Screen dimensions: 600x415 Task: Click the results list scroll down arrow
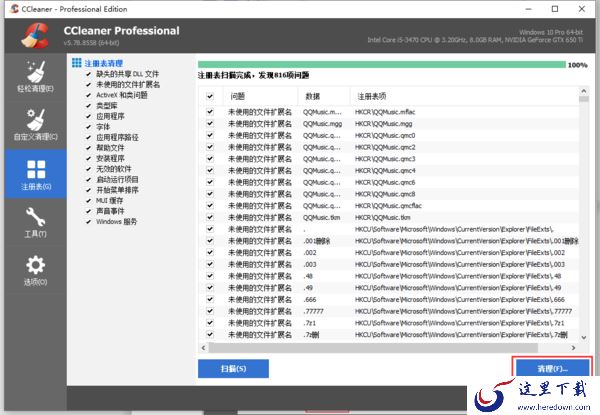point(584,337)
